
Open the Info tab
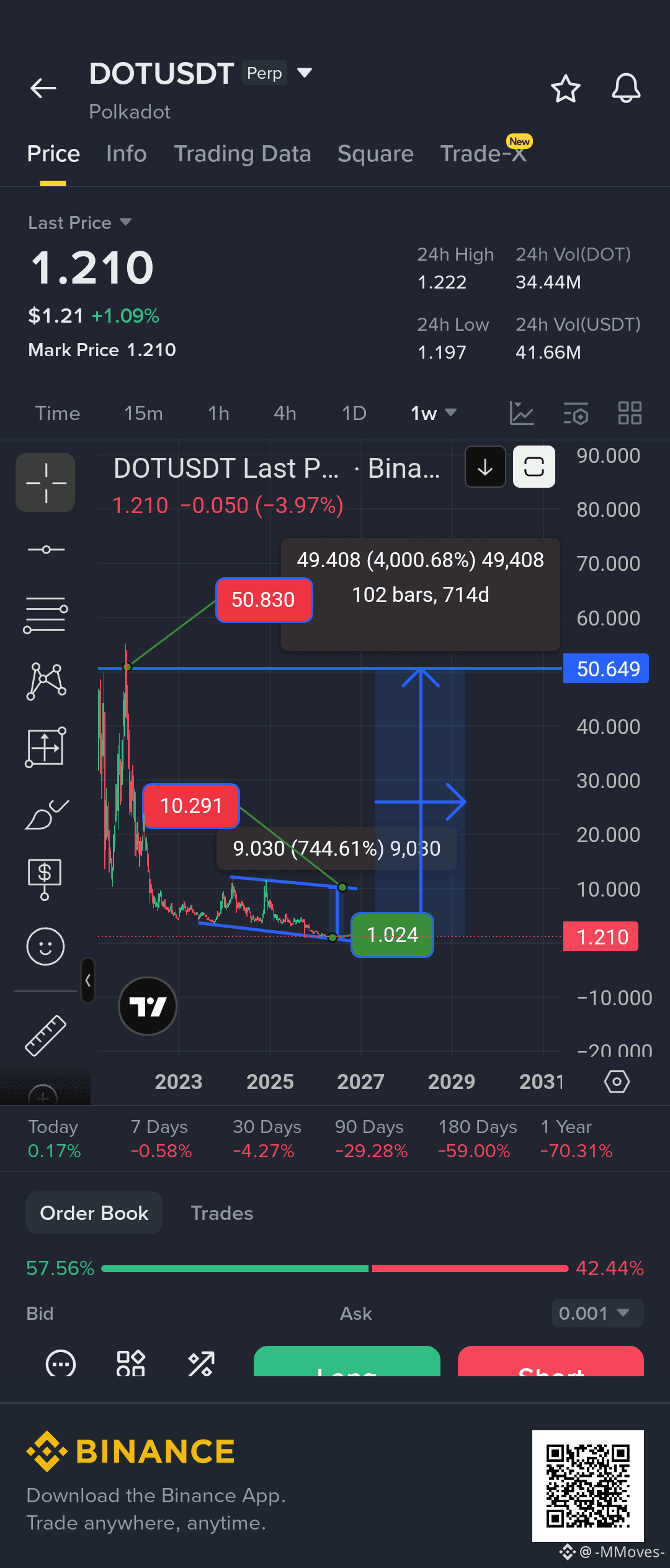click(x=126, y=154)
